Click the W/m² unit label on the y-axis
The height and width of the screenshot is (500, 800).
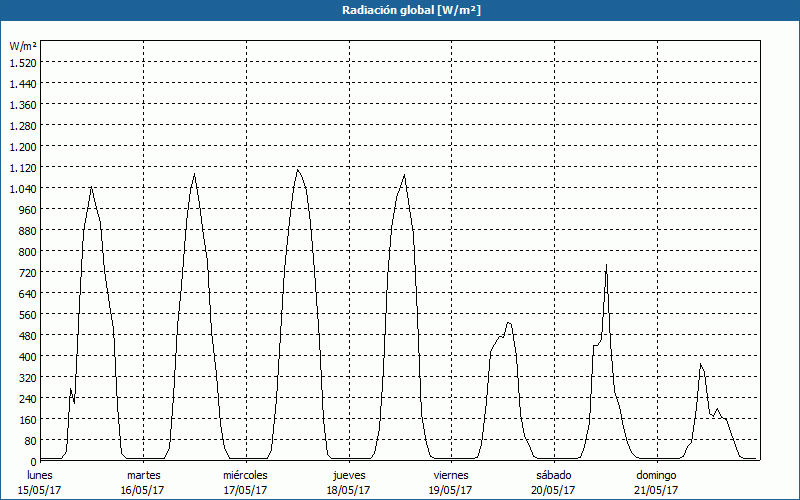[x=23, y=46]
